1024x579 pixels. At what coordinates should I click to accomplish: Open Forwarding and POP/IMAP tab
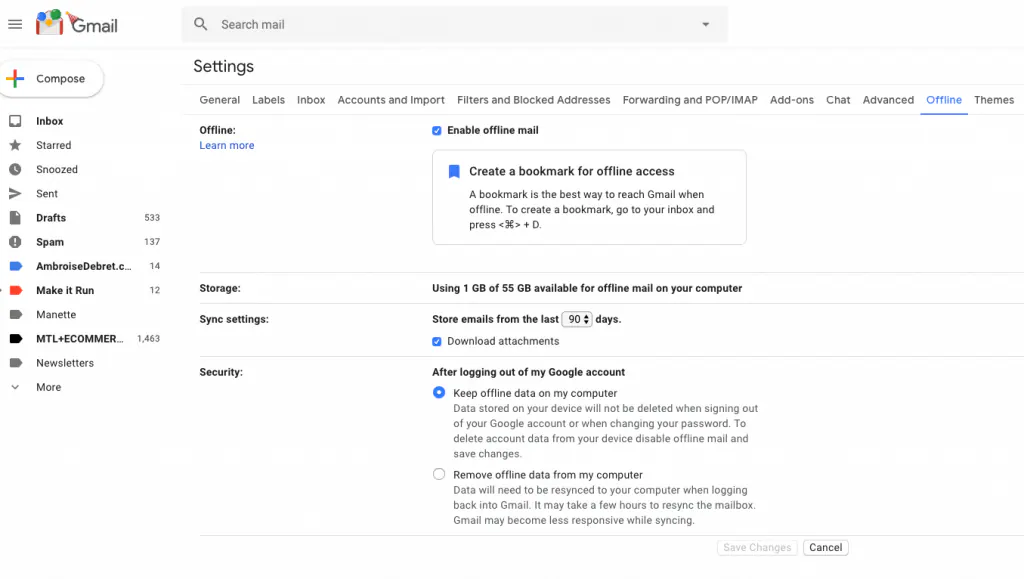(x=690, y=100)
